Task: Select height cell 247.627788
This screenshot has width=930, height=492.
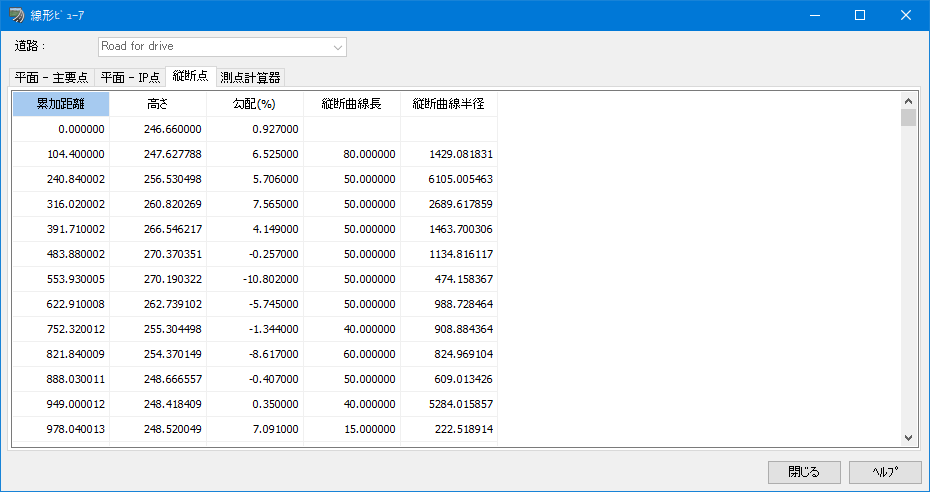Action: pyautogui.click(x=158, y=154)
